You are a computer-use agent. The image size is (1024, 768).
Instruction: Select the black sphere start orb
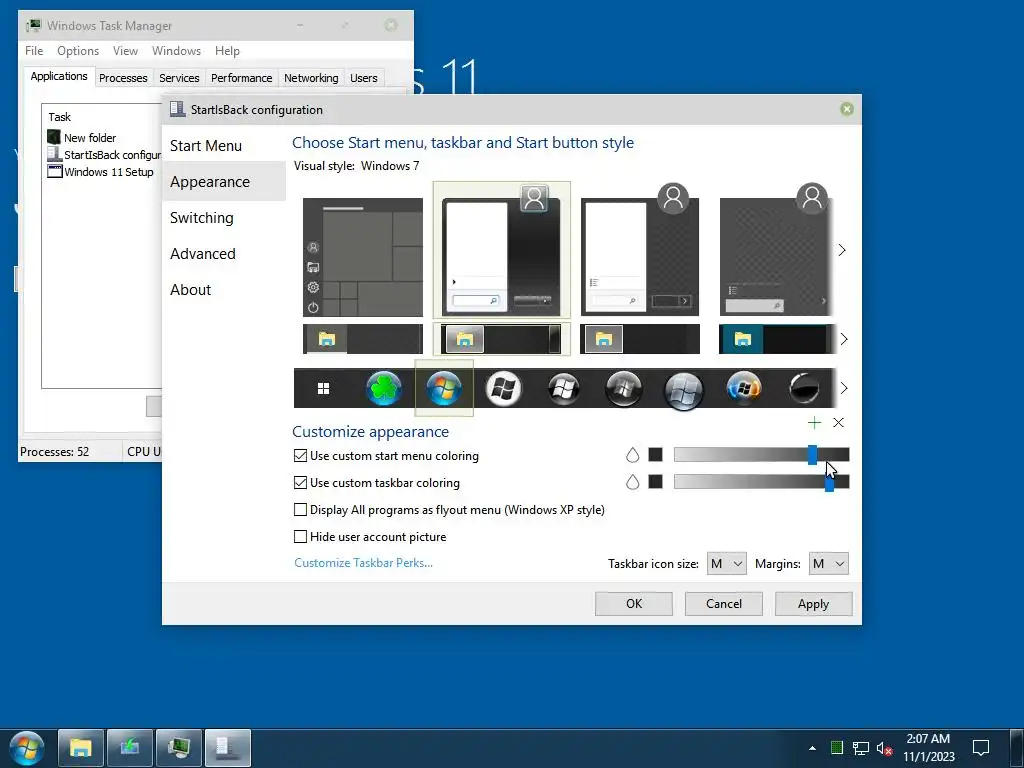pos(804,389)
